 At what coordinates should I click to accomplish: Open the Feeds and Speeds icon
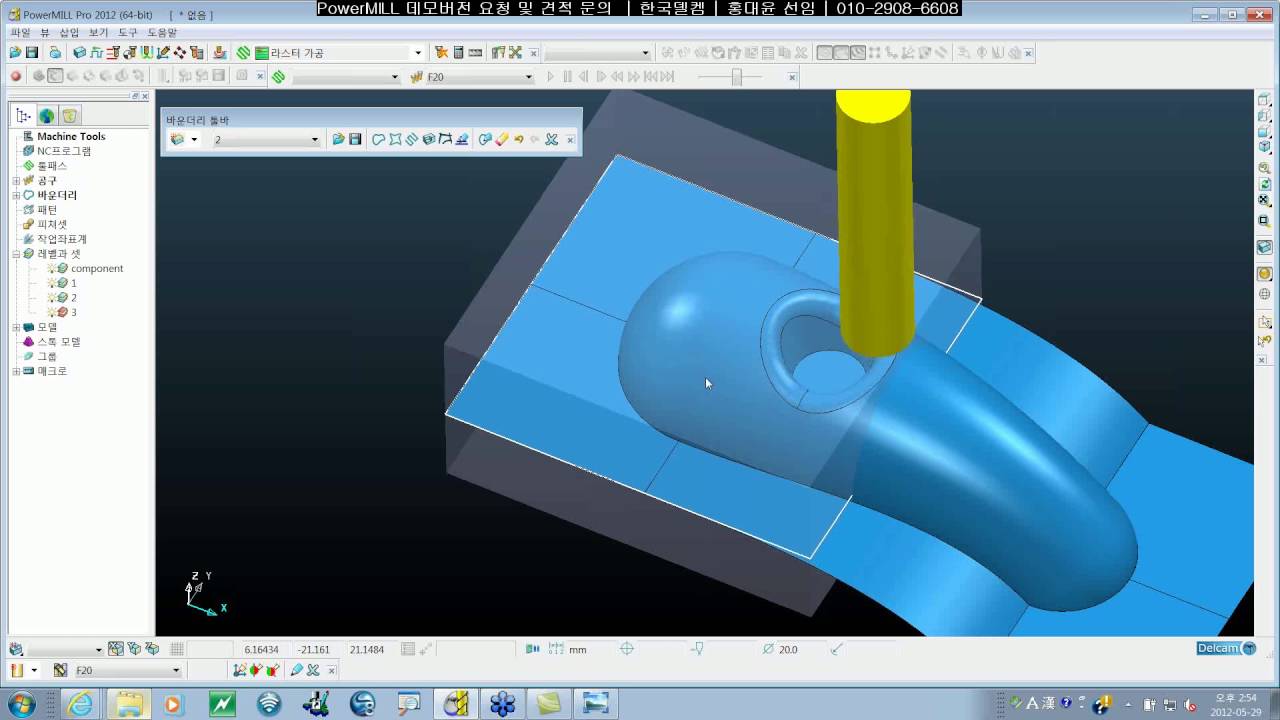coord(96,52)
